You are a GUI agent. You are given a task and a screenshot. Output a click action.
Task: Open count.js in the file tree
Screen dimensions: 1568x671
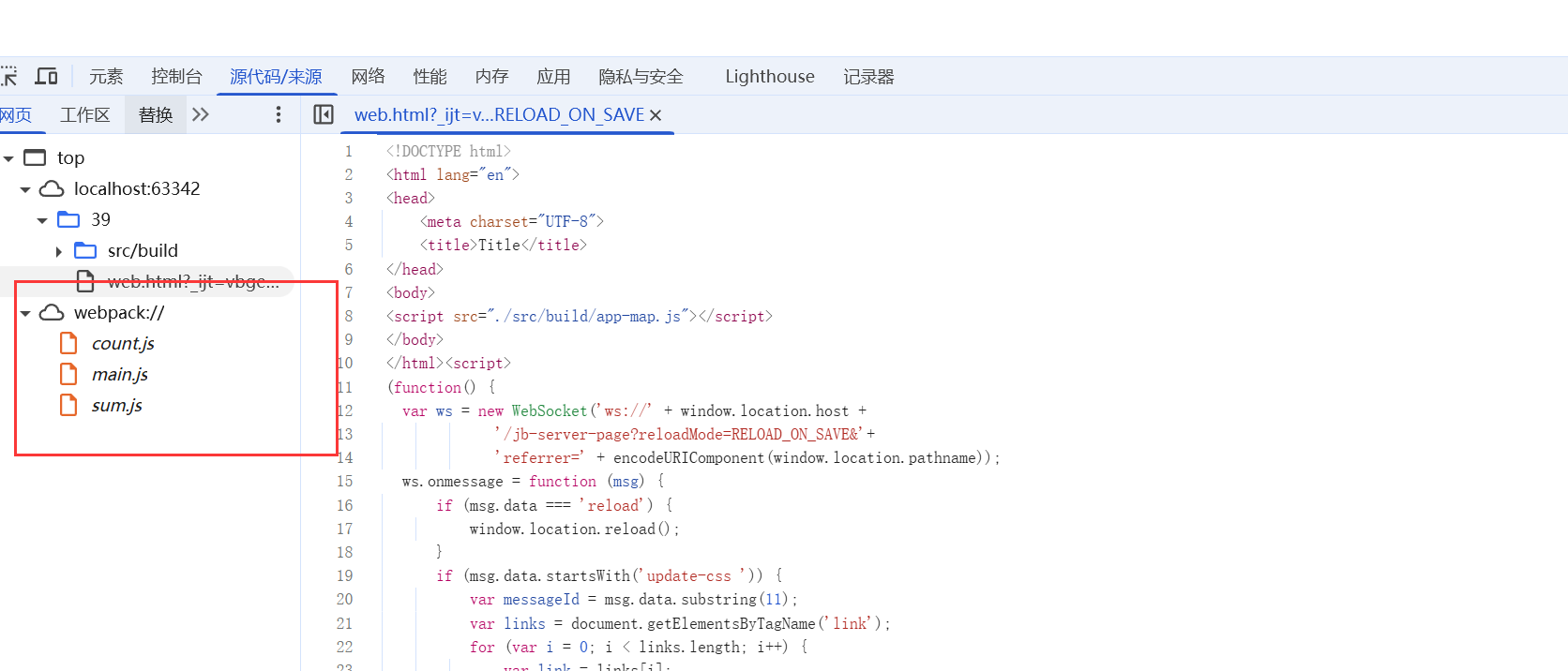(x=123, y=343)
